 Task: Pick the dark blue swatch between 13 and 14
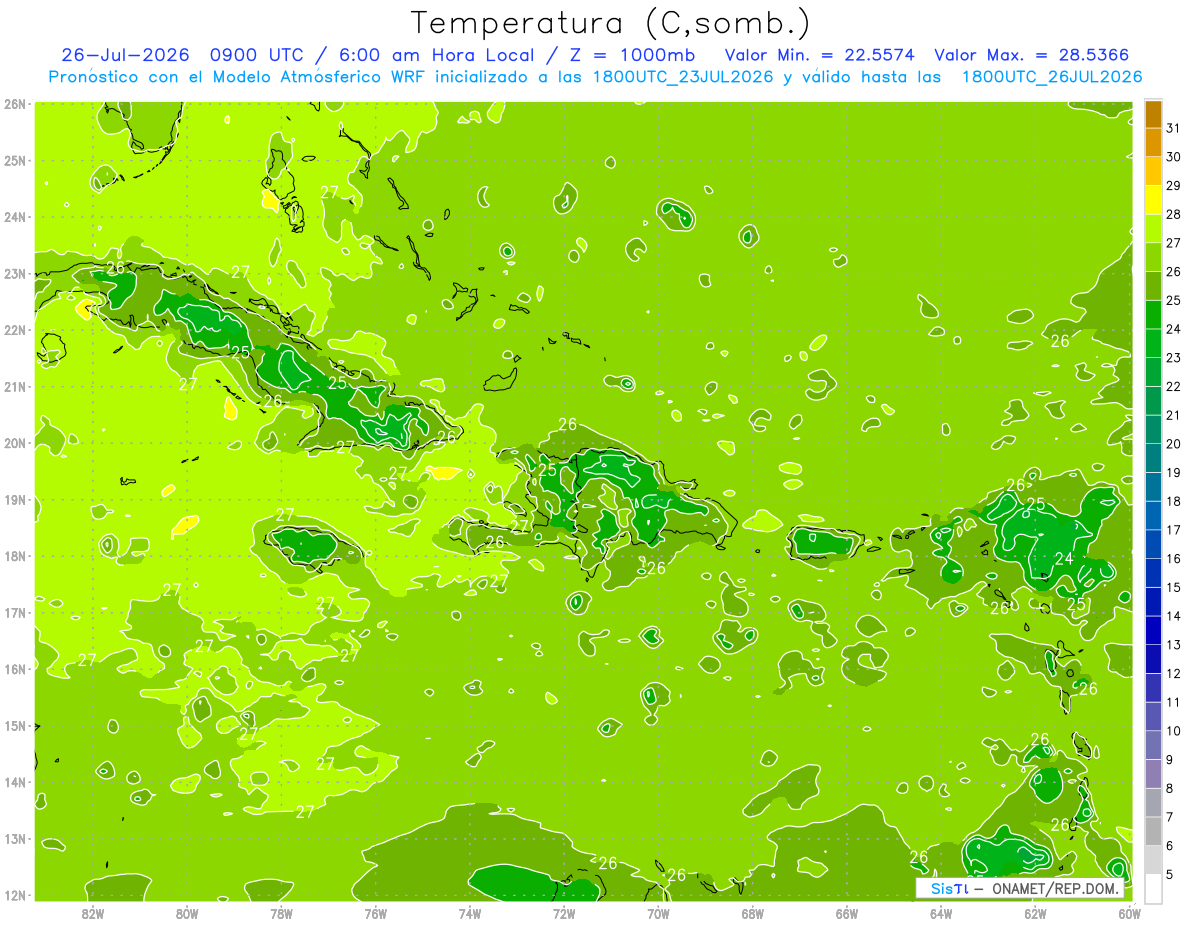(x=1153, y=630)
